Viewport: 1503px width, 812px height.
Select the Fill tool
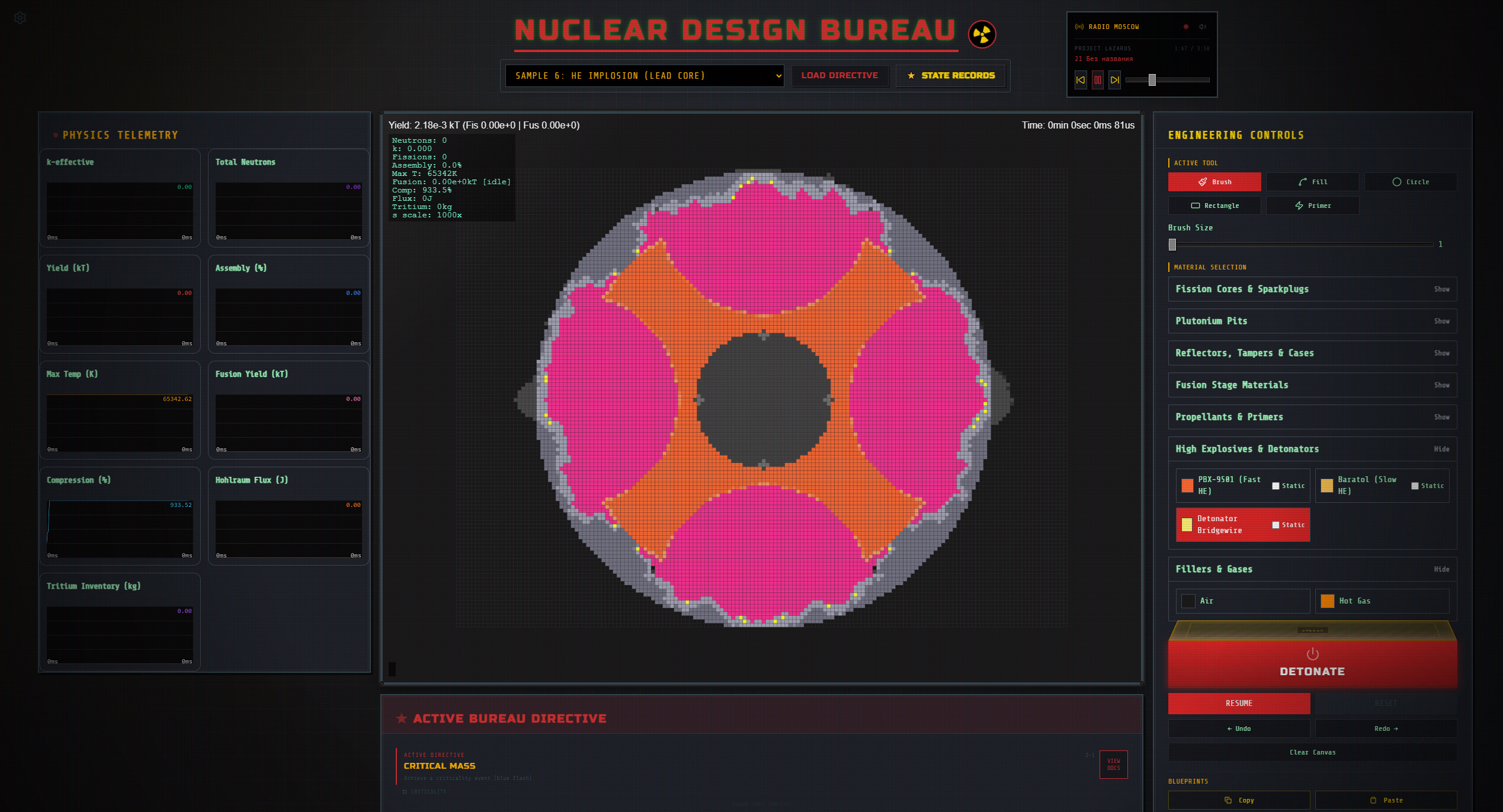[1312, 182]
